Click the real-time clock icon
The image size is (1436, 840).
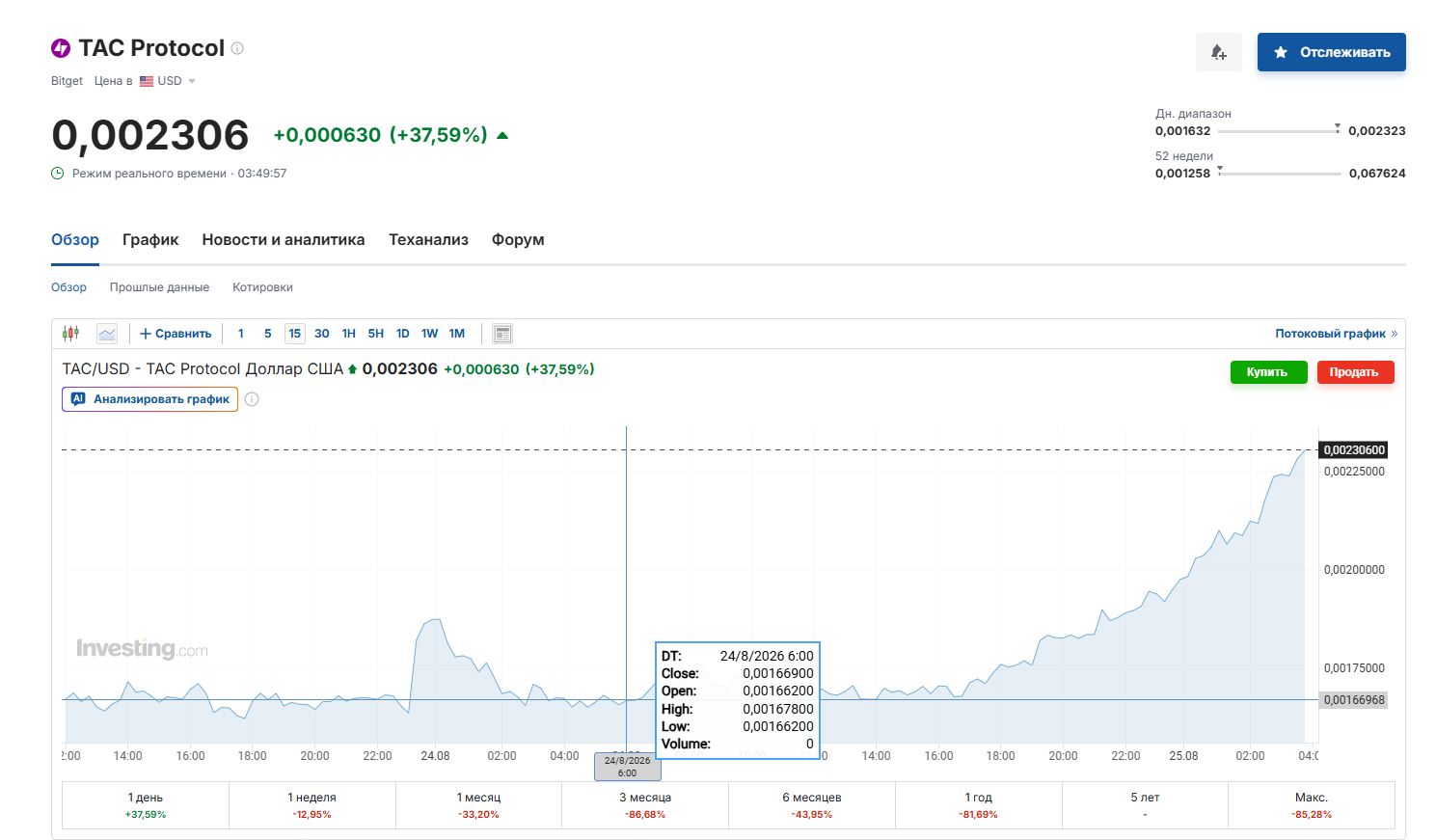coord(58,174)
